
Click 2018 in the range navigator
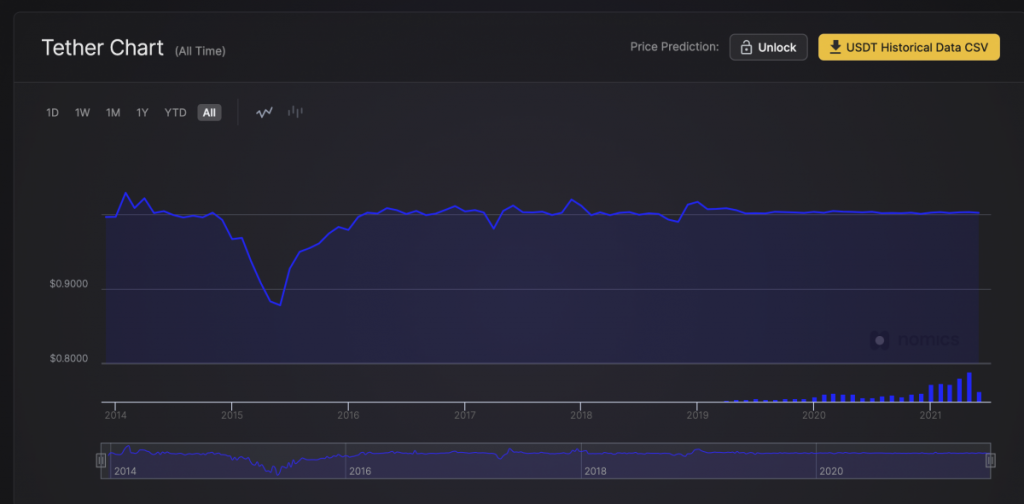coord(595,470)
